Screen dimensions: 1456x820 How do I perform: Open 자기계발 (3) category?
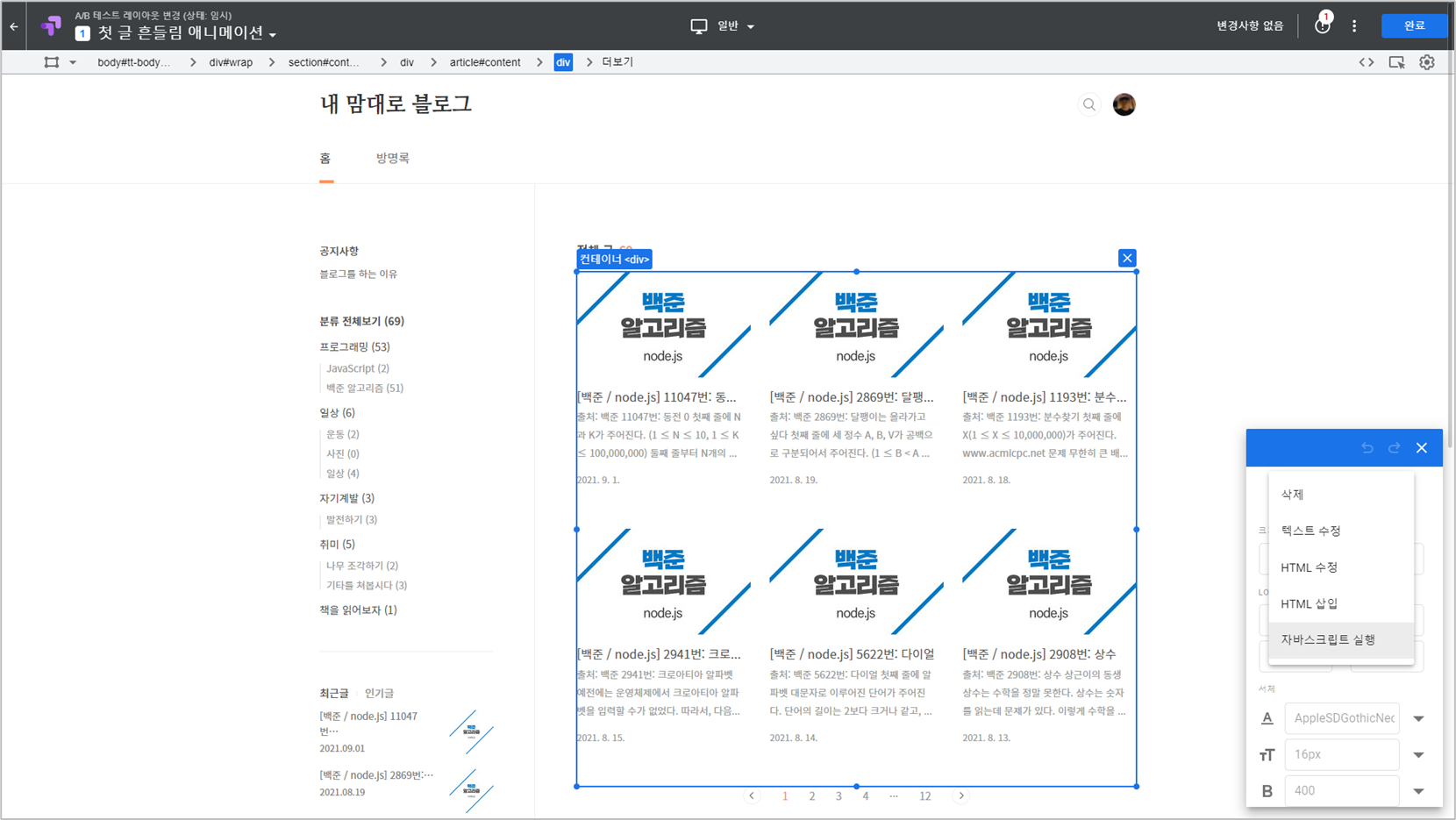(346, 498)
